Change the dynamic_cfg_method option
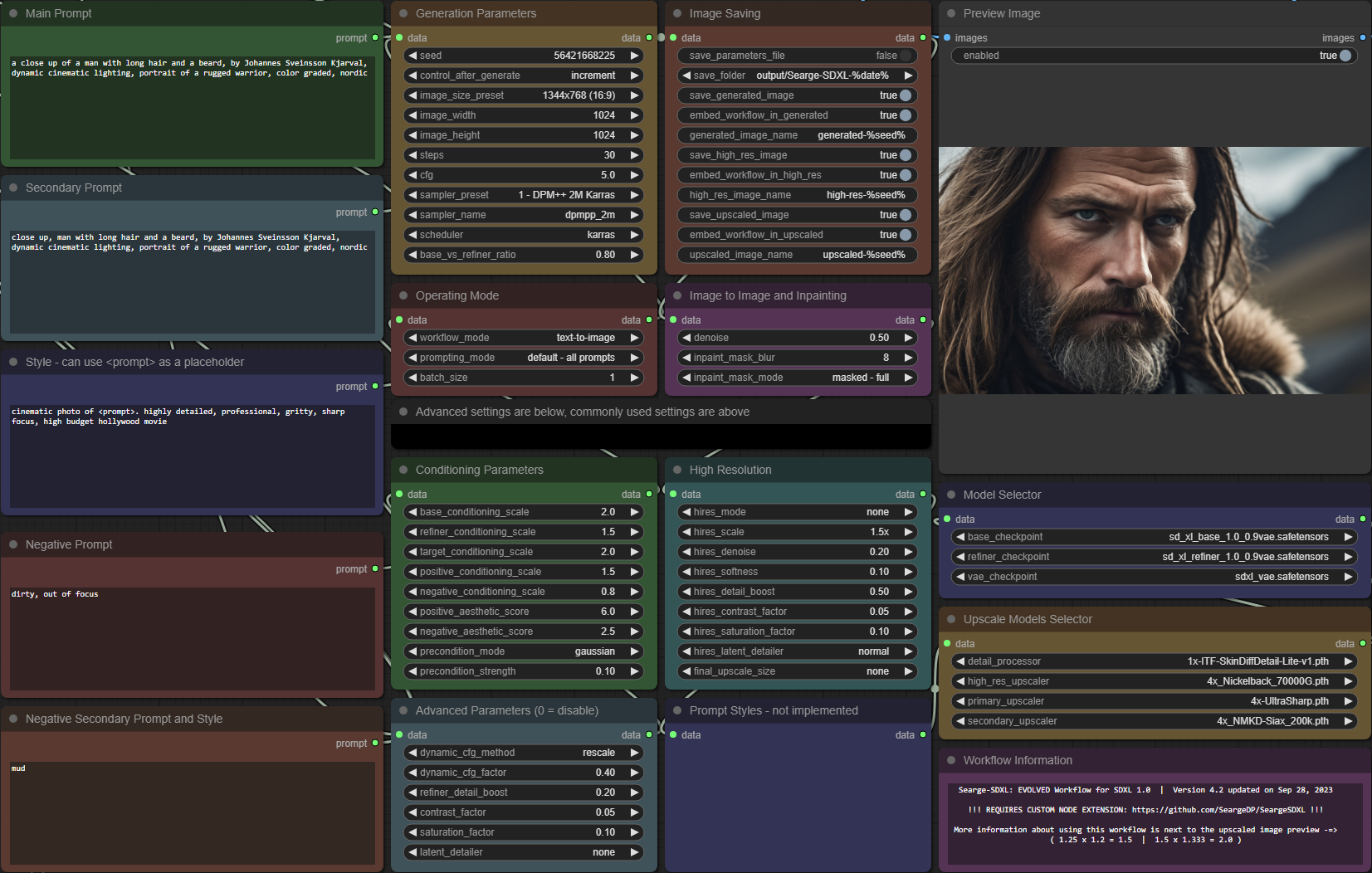This screenshot has height=873, width=1372. click(524, 753)
